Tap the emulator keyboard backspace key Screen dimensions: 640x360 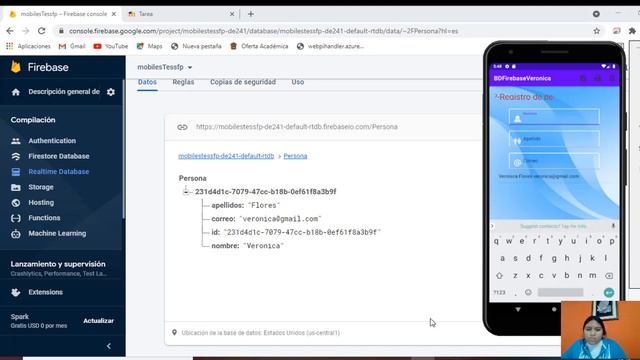[609, 276]
